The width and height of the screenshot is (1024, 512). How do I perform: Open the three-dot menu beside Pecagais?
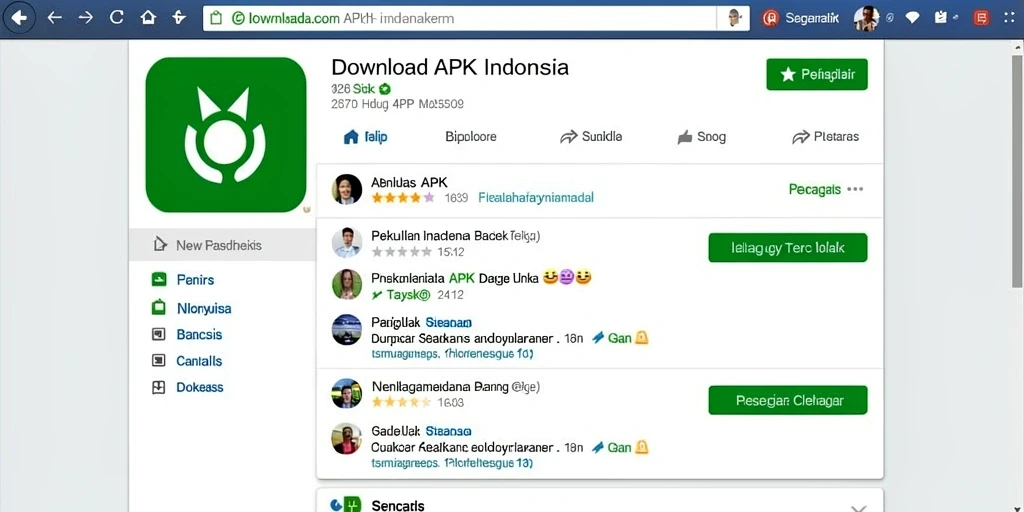pos(855,189)
